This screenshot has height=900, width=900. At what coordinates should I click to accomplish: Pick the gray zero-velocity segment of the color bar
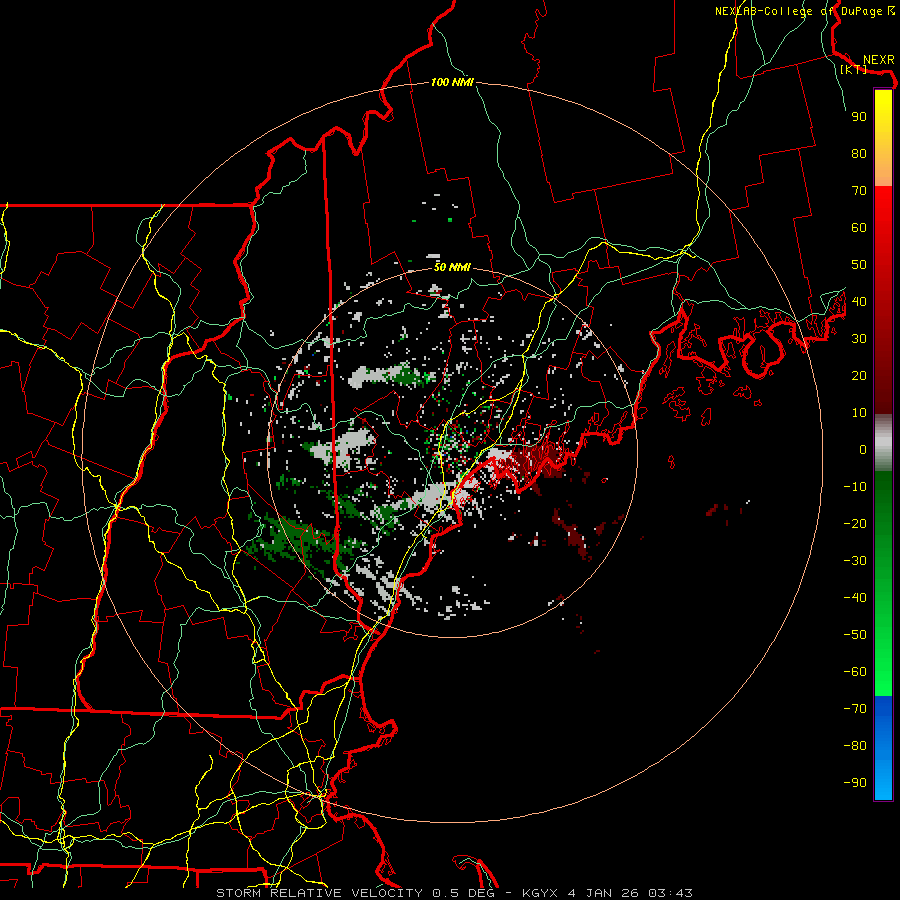tap(883, 445)
